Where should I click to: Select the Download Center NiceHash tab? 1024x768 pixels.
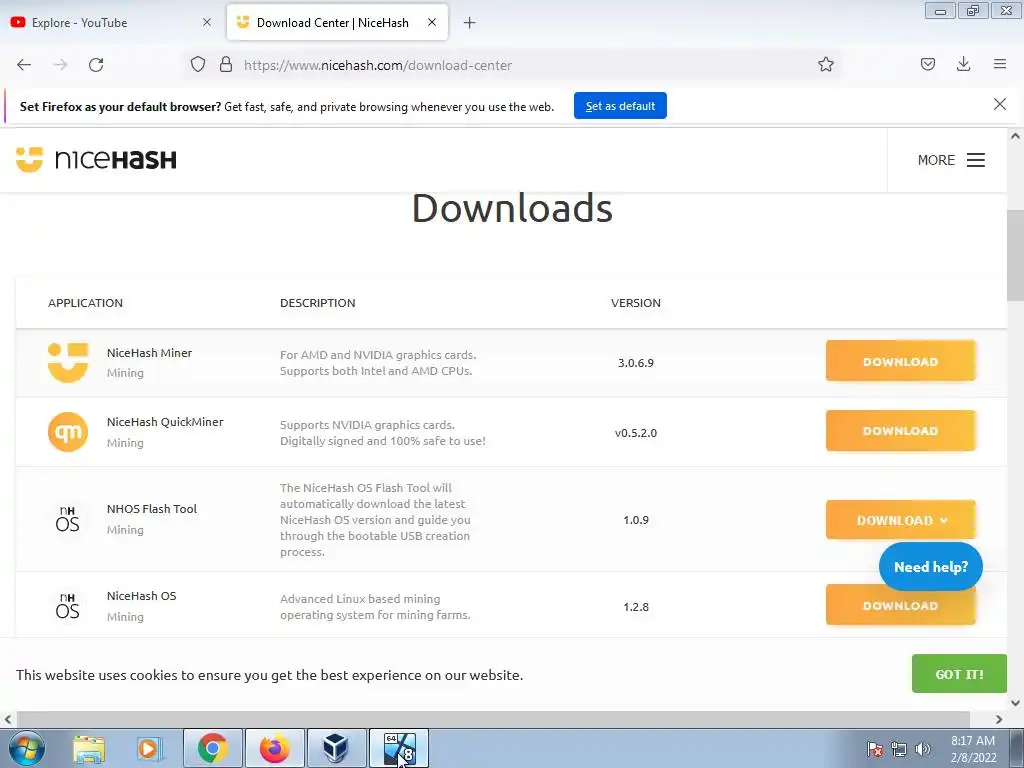(338, 22)
